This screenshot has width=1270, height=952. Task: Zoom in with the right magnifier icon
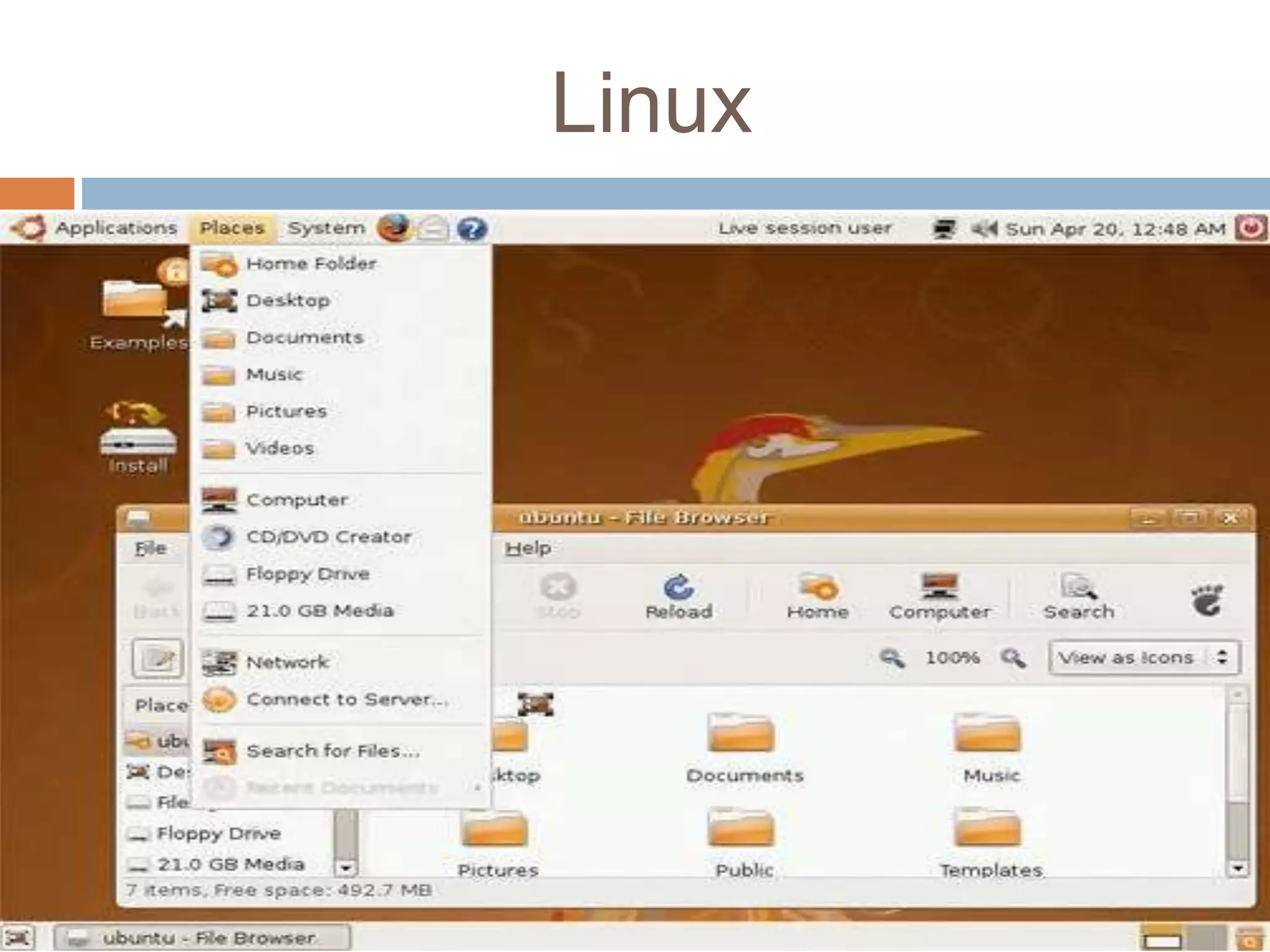pyautogui.click(x=1013, y=658)
